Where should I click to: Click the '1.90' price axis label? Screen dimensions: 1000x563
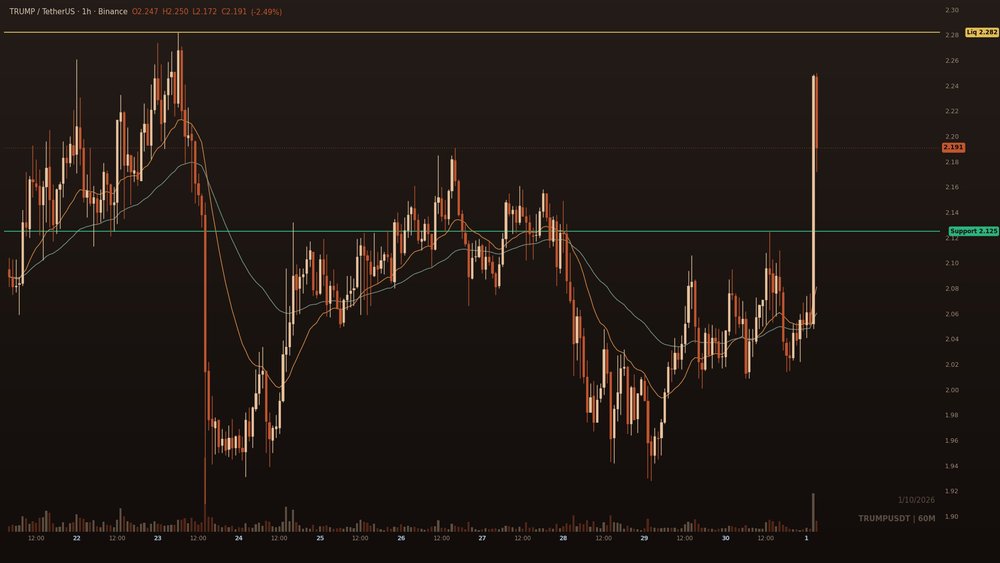click(952, 516)
